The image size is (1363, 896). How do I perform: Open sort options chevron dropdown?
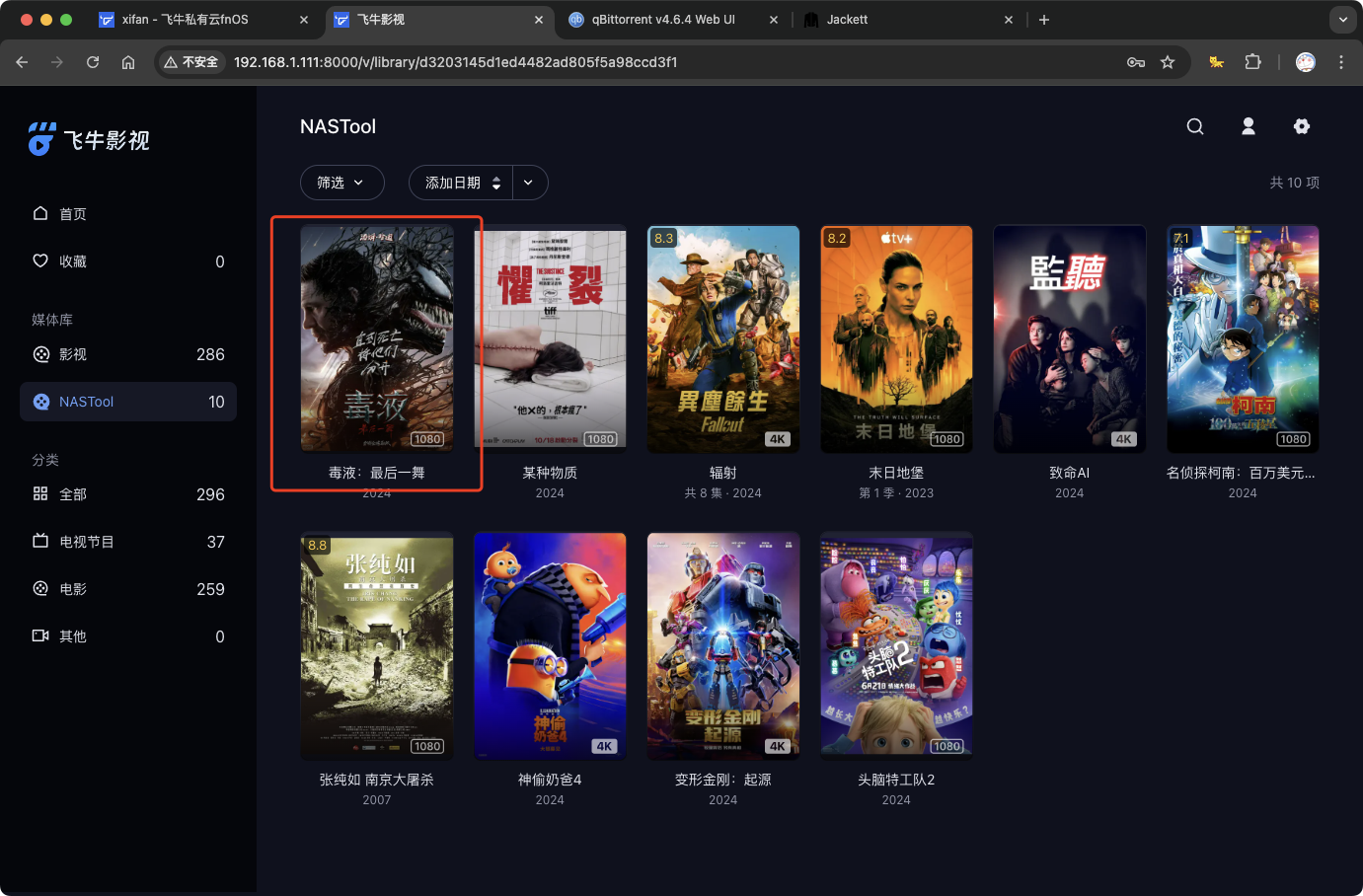coord(530,183)
